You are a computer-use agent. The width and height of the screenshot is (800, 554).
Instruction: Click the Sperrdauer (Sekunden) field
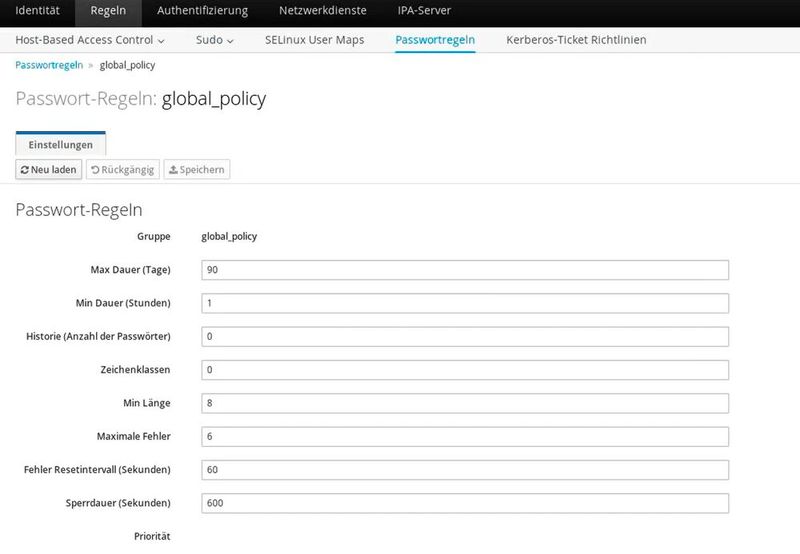click(465, 503)
